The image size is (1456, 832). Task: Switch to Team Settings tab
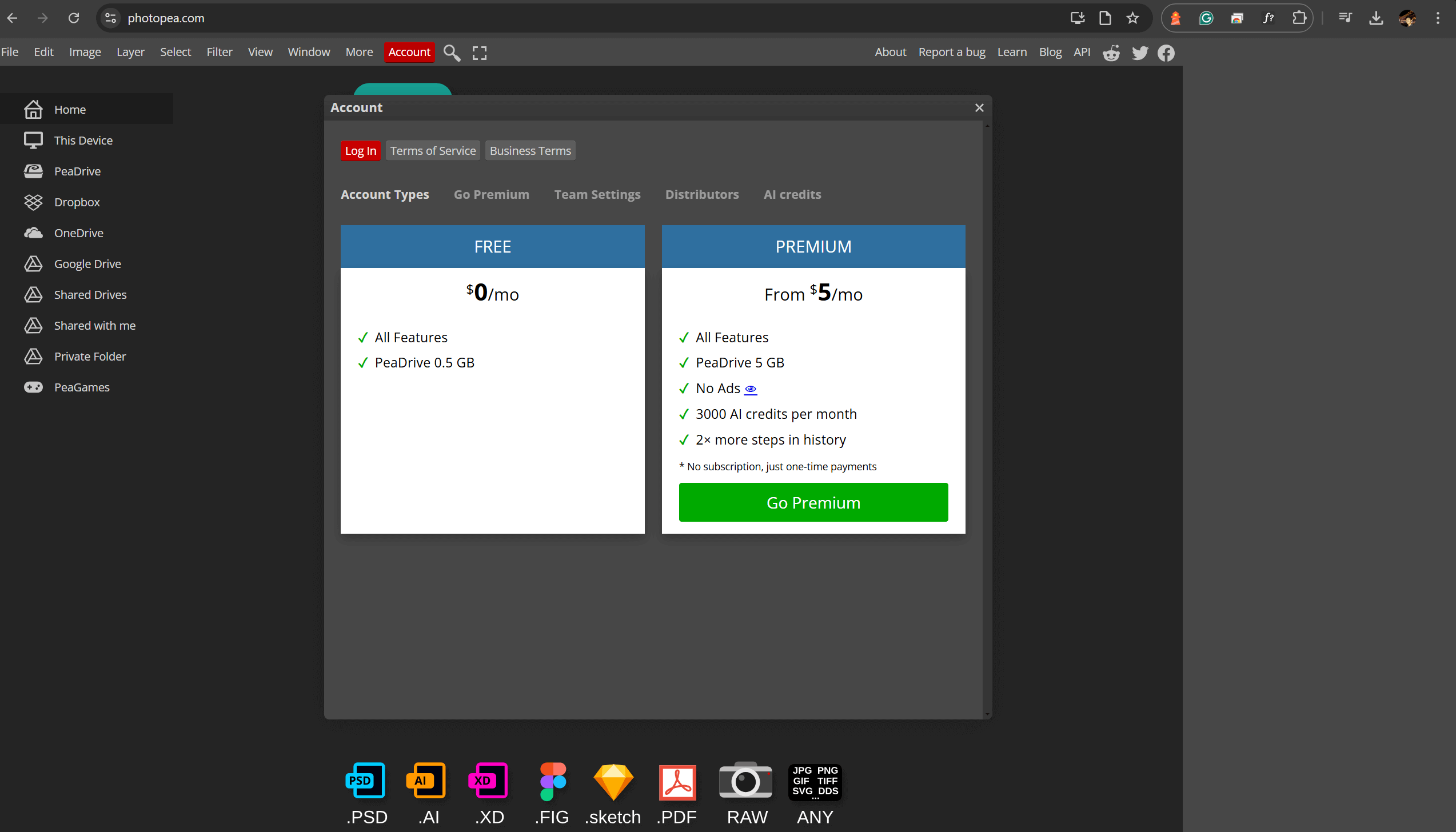597,194
